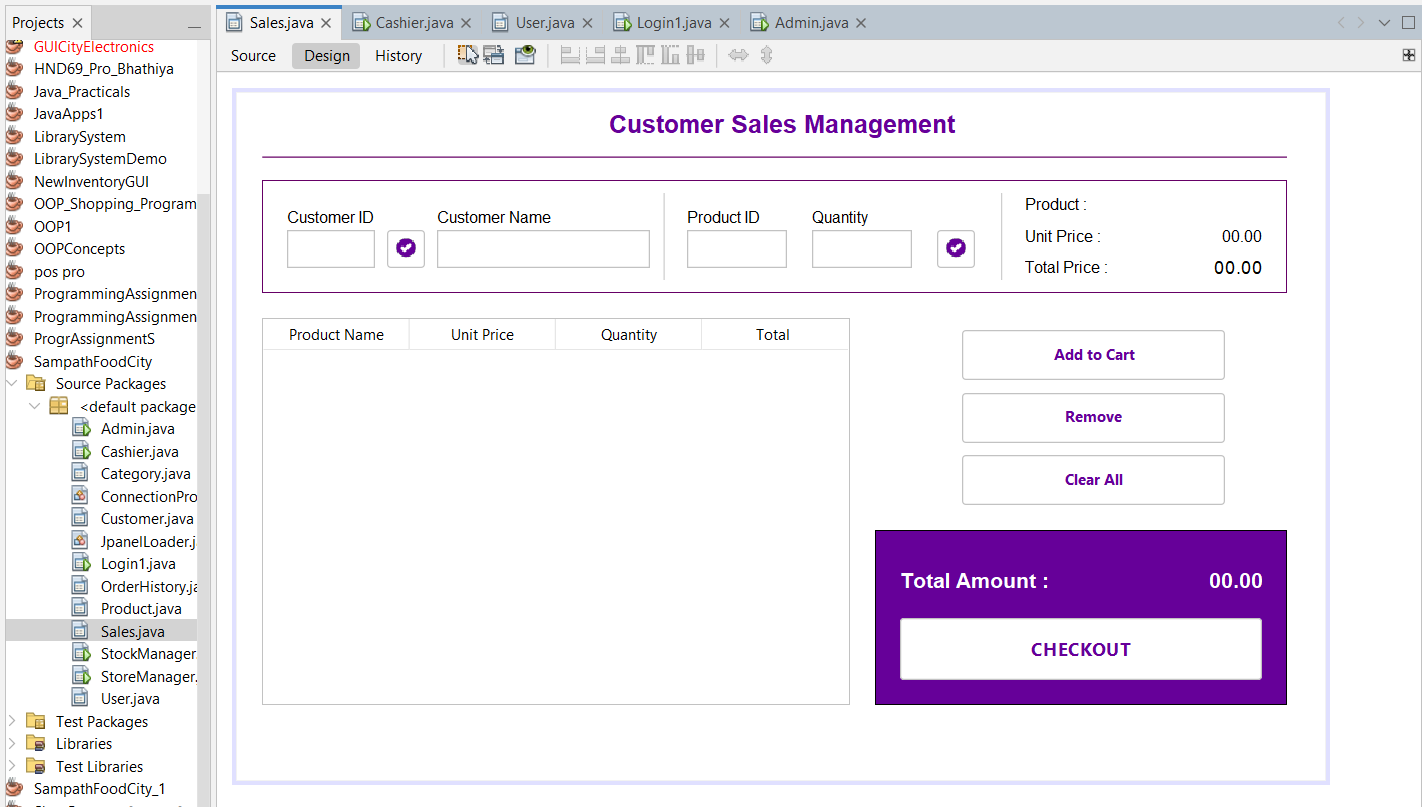Click the Preview Design eye icon
Image resolution: width=1422 pixels, height=807 pixels.
coord(525,55)
